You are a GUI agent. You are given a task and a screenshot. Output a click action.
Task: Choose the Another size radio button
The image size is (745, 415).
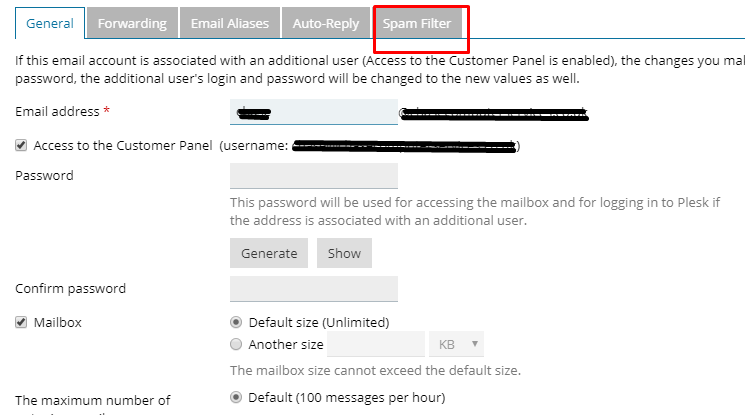236,345
